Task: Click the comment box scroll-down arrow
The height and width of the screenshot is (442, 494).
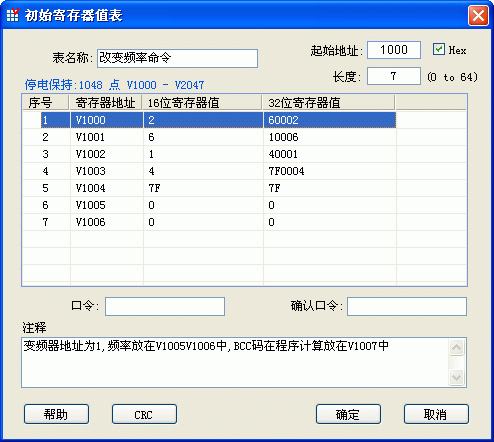Action: (456, 377)
